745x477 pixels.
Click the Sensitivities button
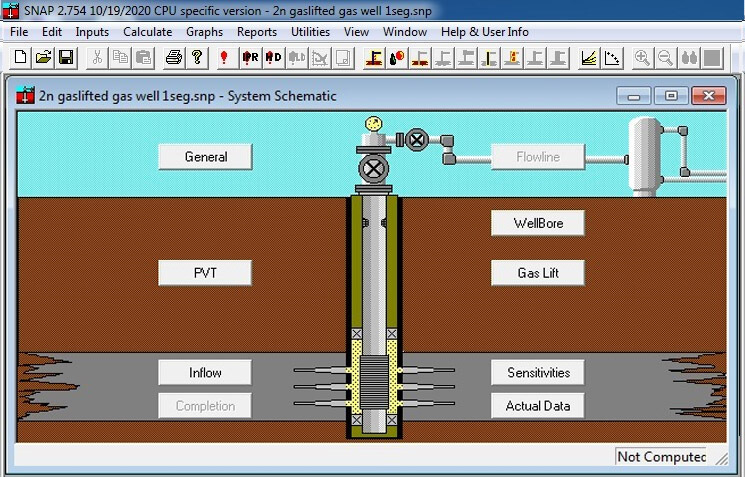click(x=537, y=373)
